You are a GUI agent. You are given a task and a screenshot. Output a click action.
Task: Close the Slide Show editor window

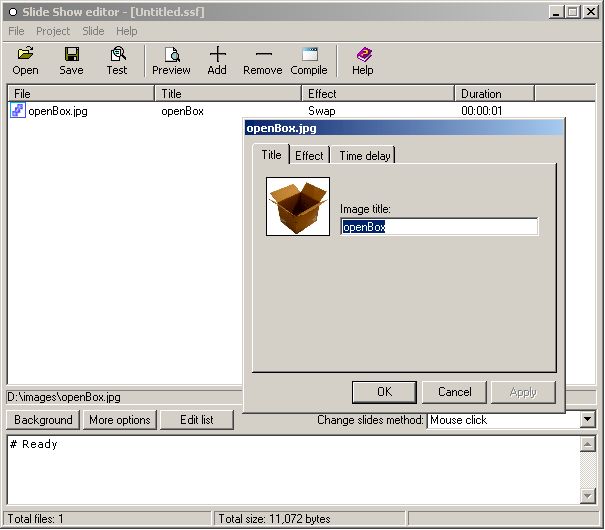coord(591,12)
